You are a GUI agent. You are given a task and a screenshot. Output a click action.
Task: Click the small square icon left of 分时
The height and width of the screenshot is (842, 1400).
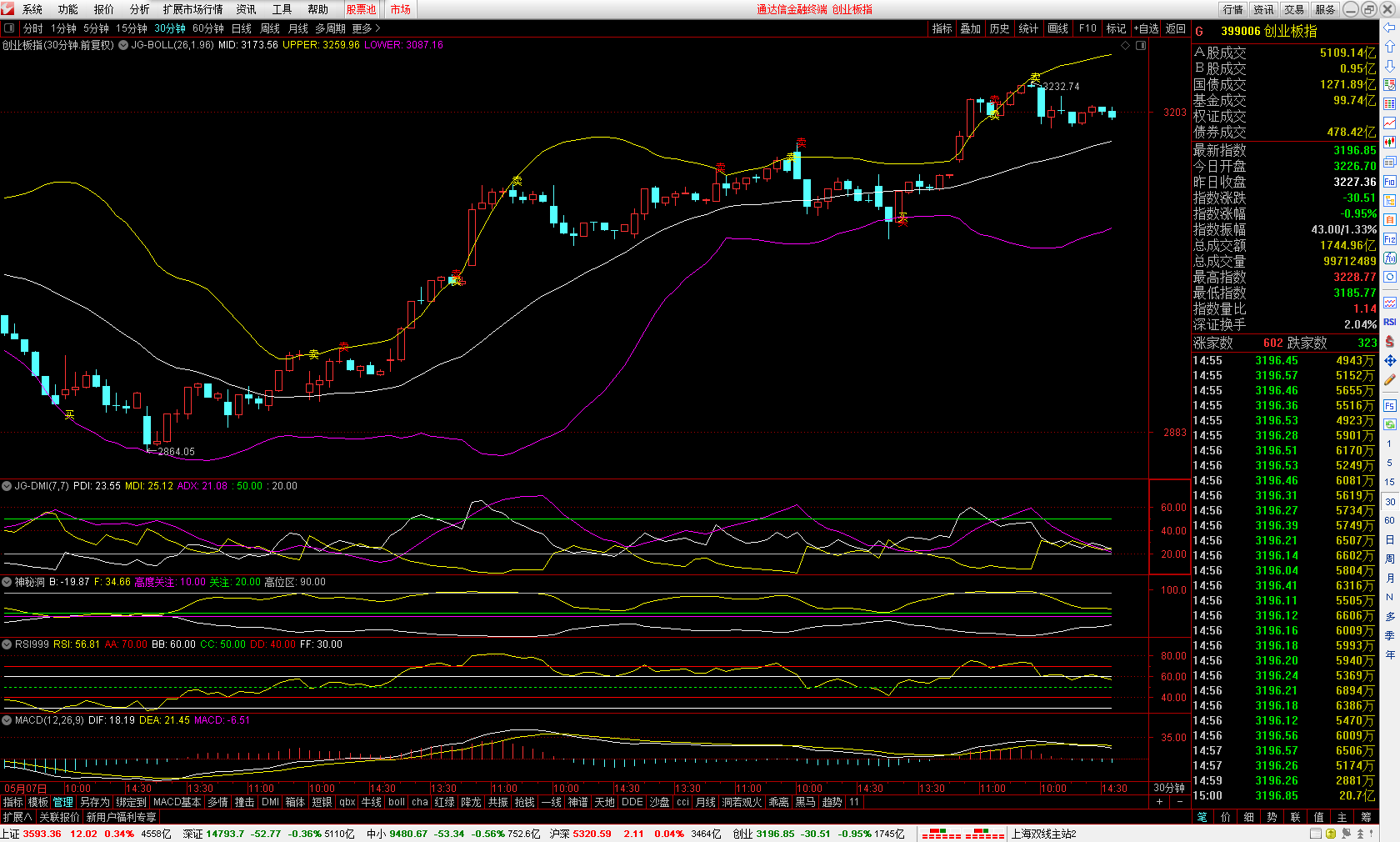coord(9,28)
